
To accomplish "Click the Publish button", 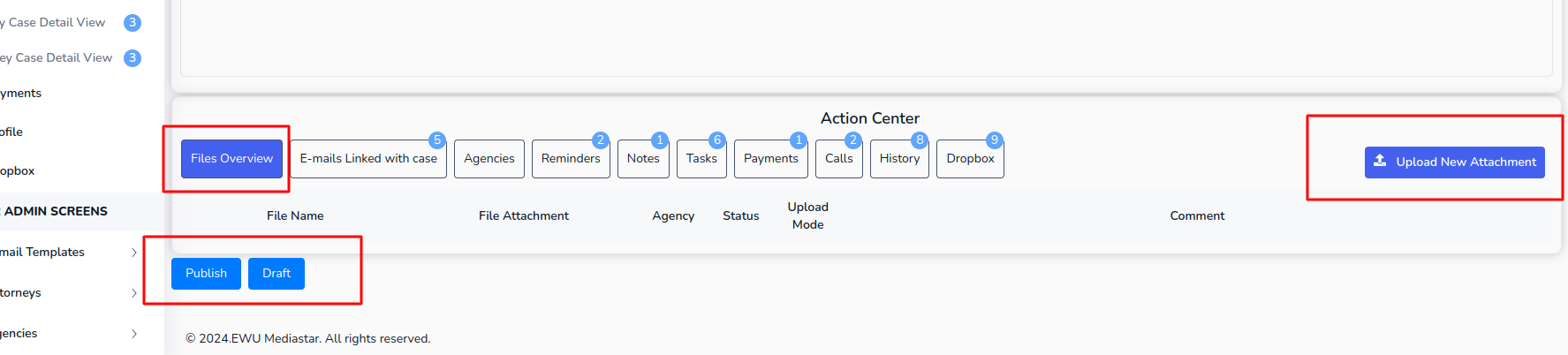I will (206, 274).
